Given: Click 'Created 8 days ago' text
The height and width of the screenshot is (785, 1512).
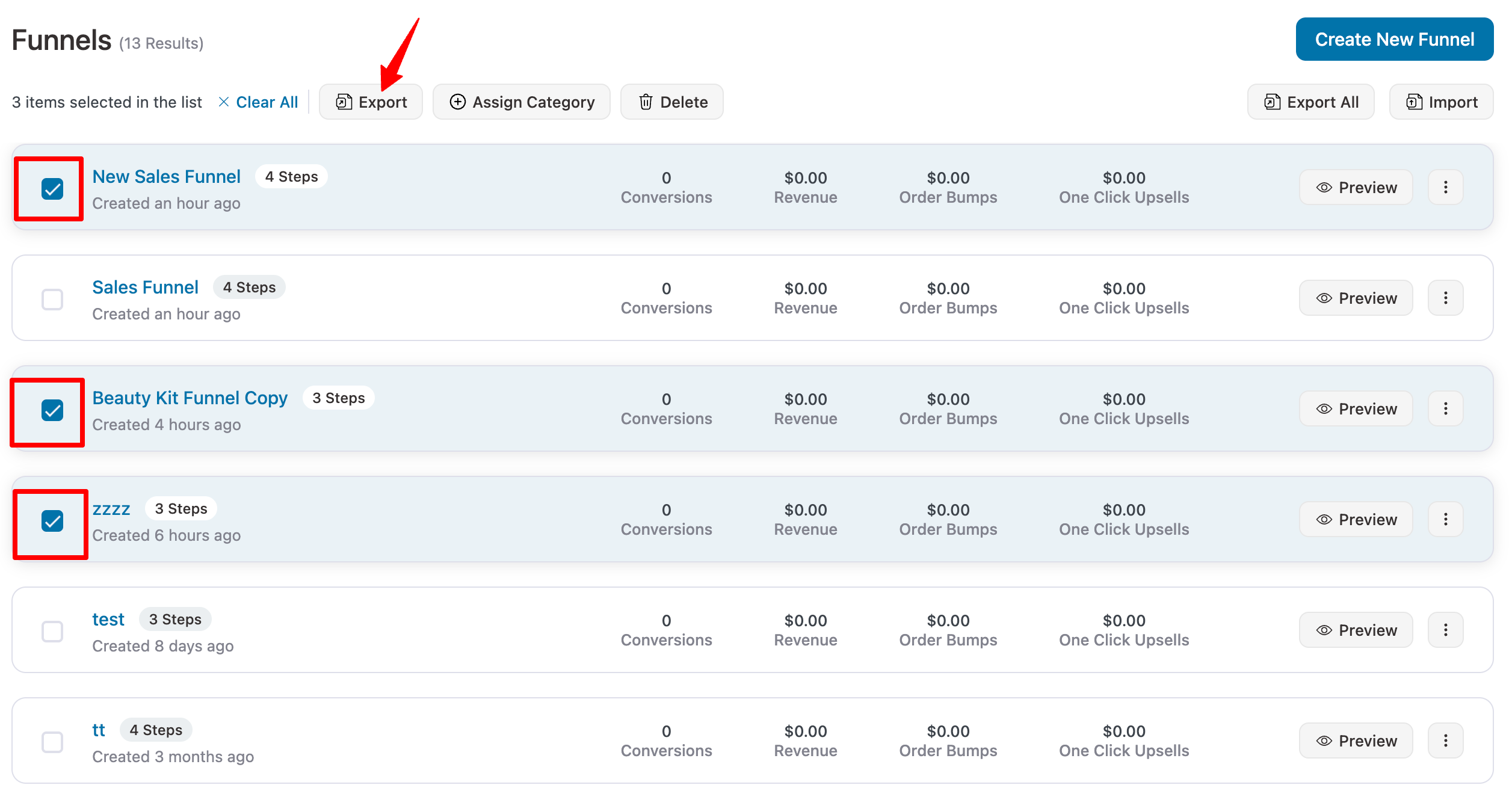Looking at the screenshot, I should tap(163, 646).
